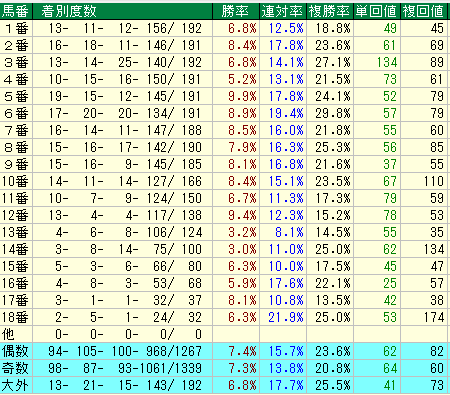
Task: Click 6番's 連対率 value 19.4%
Action: [286, 113]
